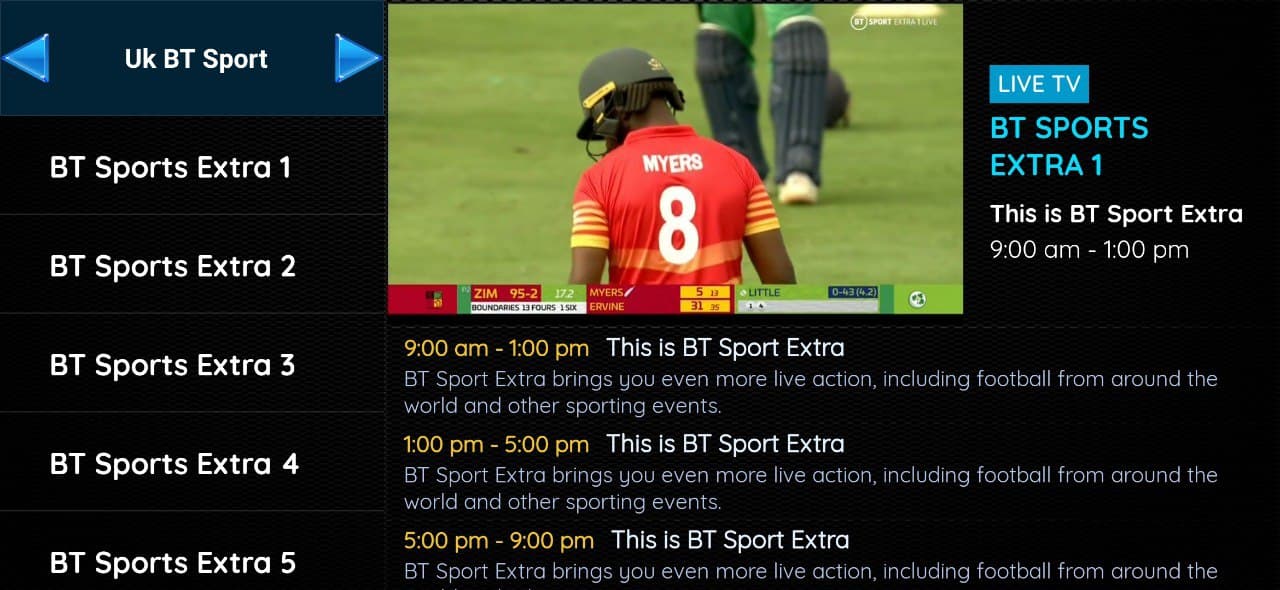This screenshot has height=590, width=1280.
Task: Click the LIVE TV badge
Action: (x=1039, y=84)
